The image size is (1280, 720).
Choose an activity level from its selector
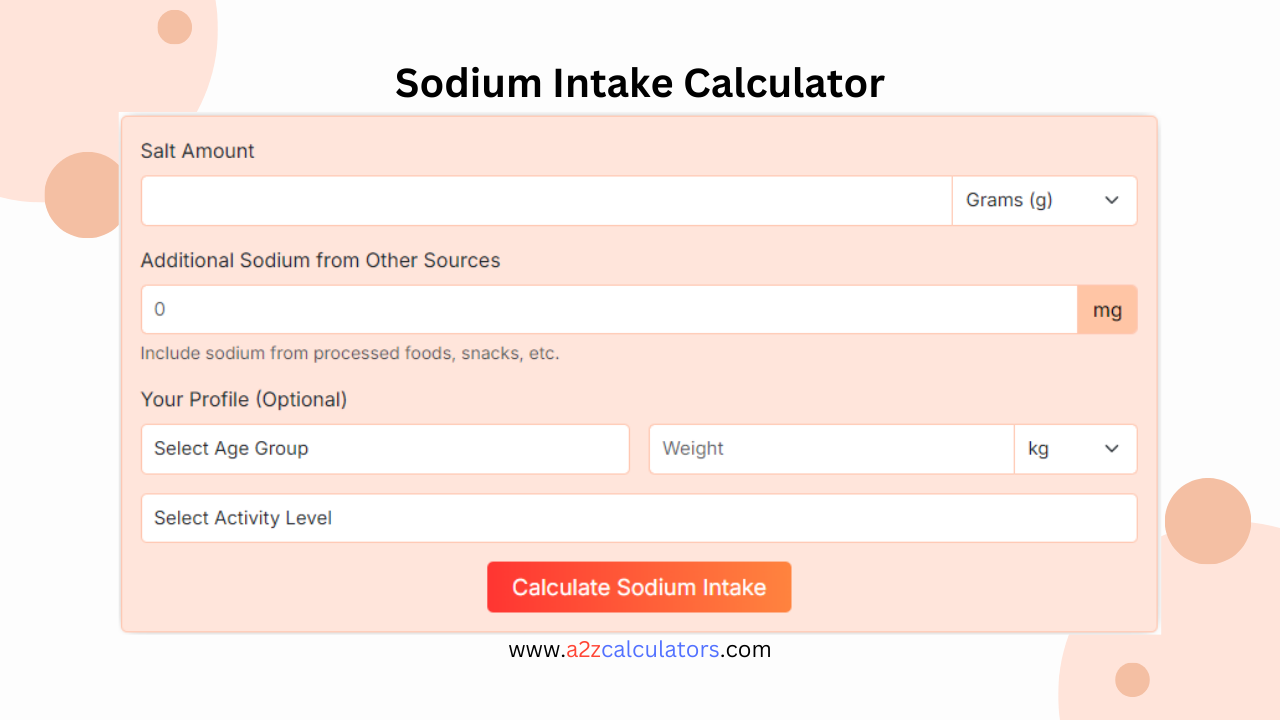pos(639,518)
